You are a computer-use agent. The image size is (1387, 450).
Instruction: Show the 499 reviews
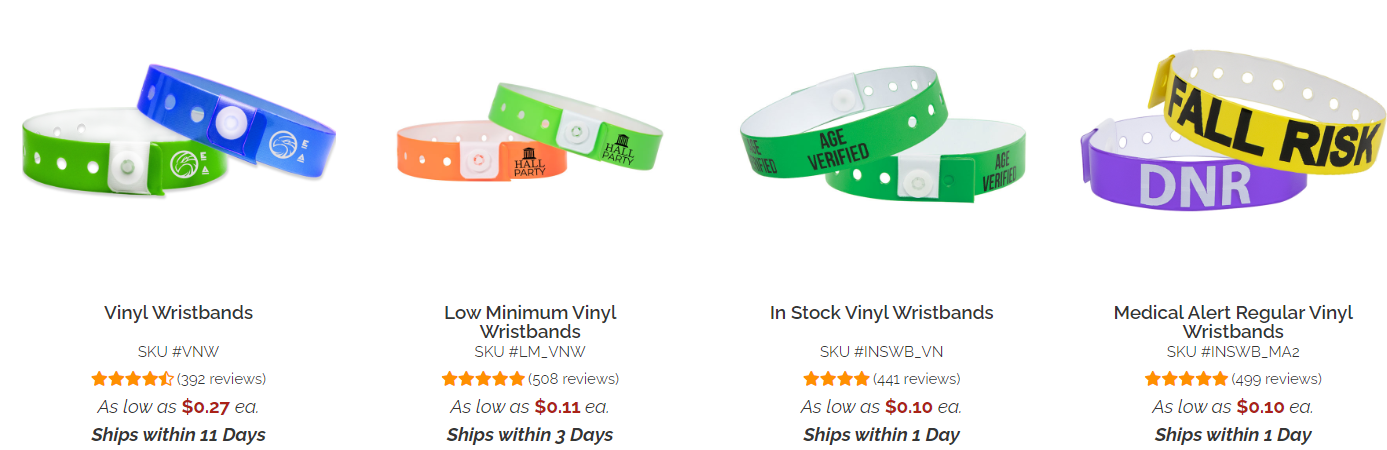point(1276,379)
